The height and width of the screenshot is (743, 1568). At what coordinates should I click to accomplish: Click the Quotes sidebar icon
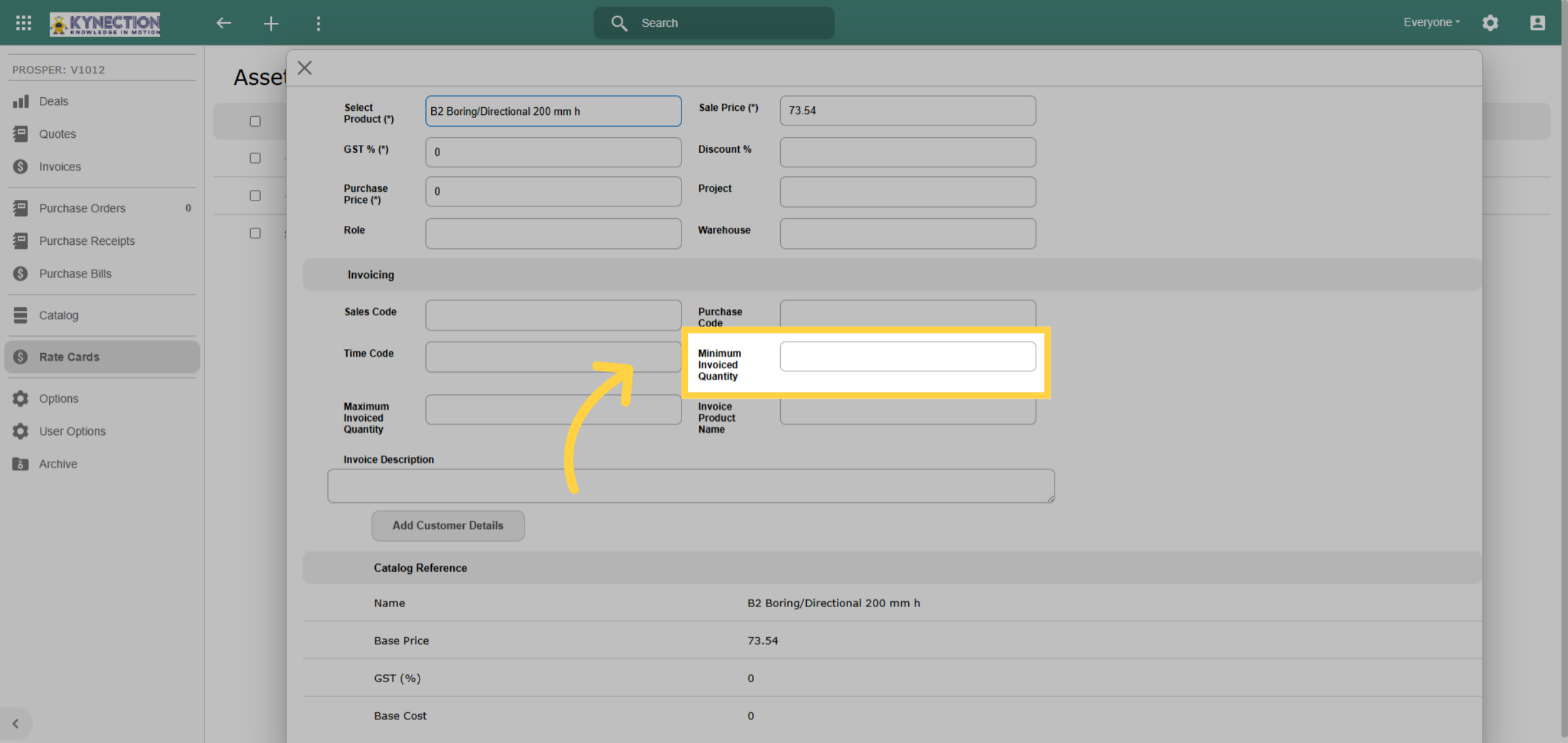[21, 134]
